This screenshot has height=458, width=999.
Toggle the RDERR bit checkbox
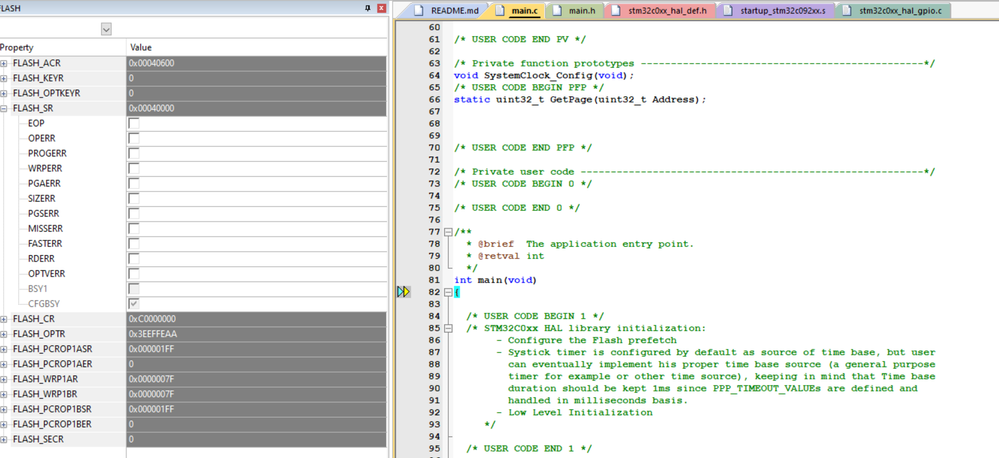[134, 259]
